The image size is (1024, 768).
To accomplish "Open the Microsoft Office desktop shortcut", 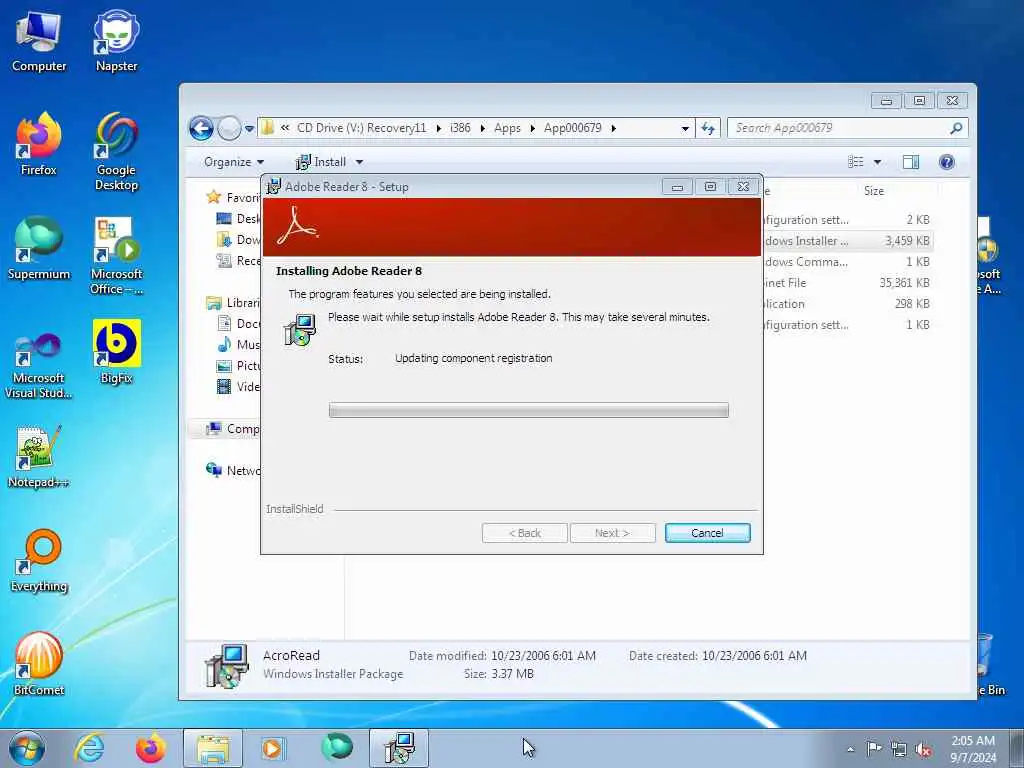I will [116, 255].
